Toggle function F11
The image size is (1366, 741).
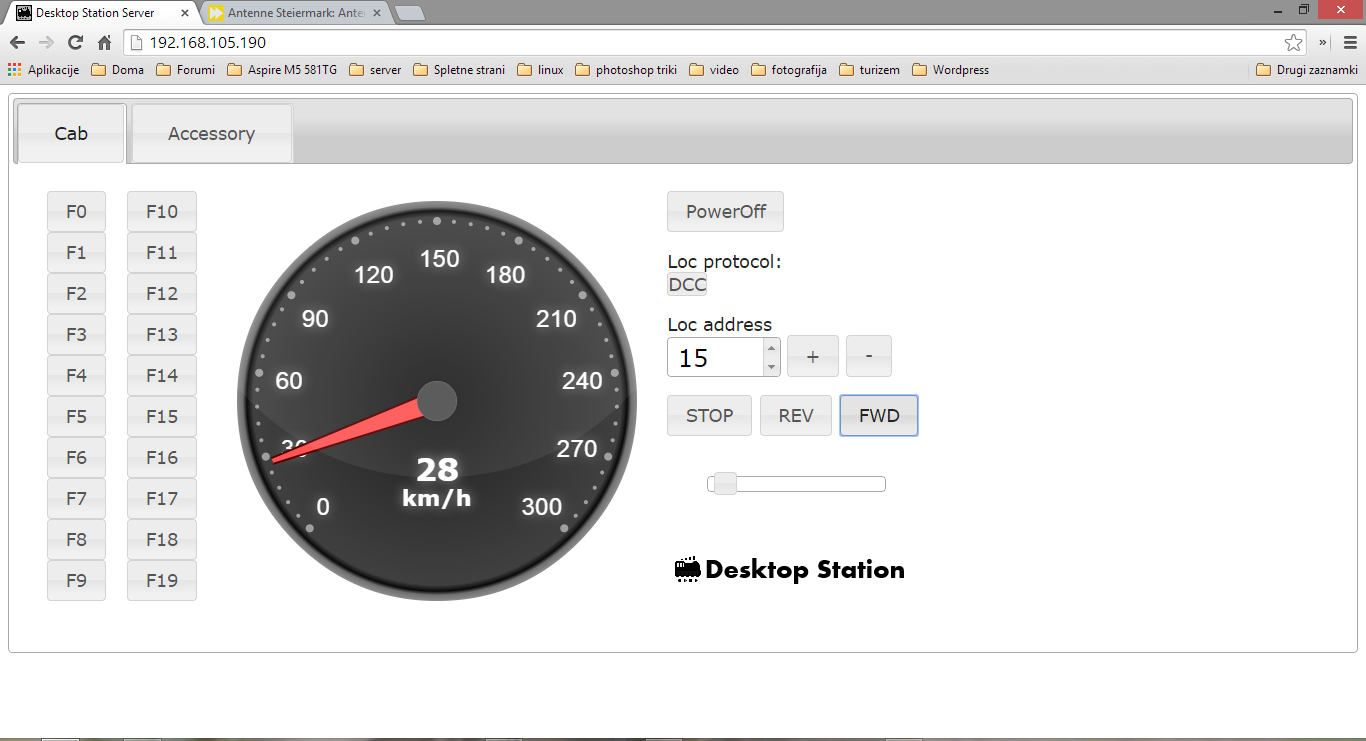click(x=162, y=253)
